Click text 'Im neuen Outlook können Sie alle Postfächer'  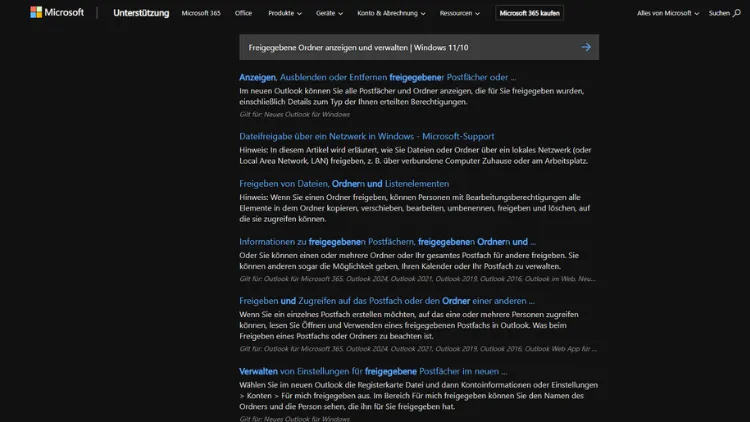point(320,91)
